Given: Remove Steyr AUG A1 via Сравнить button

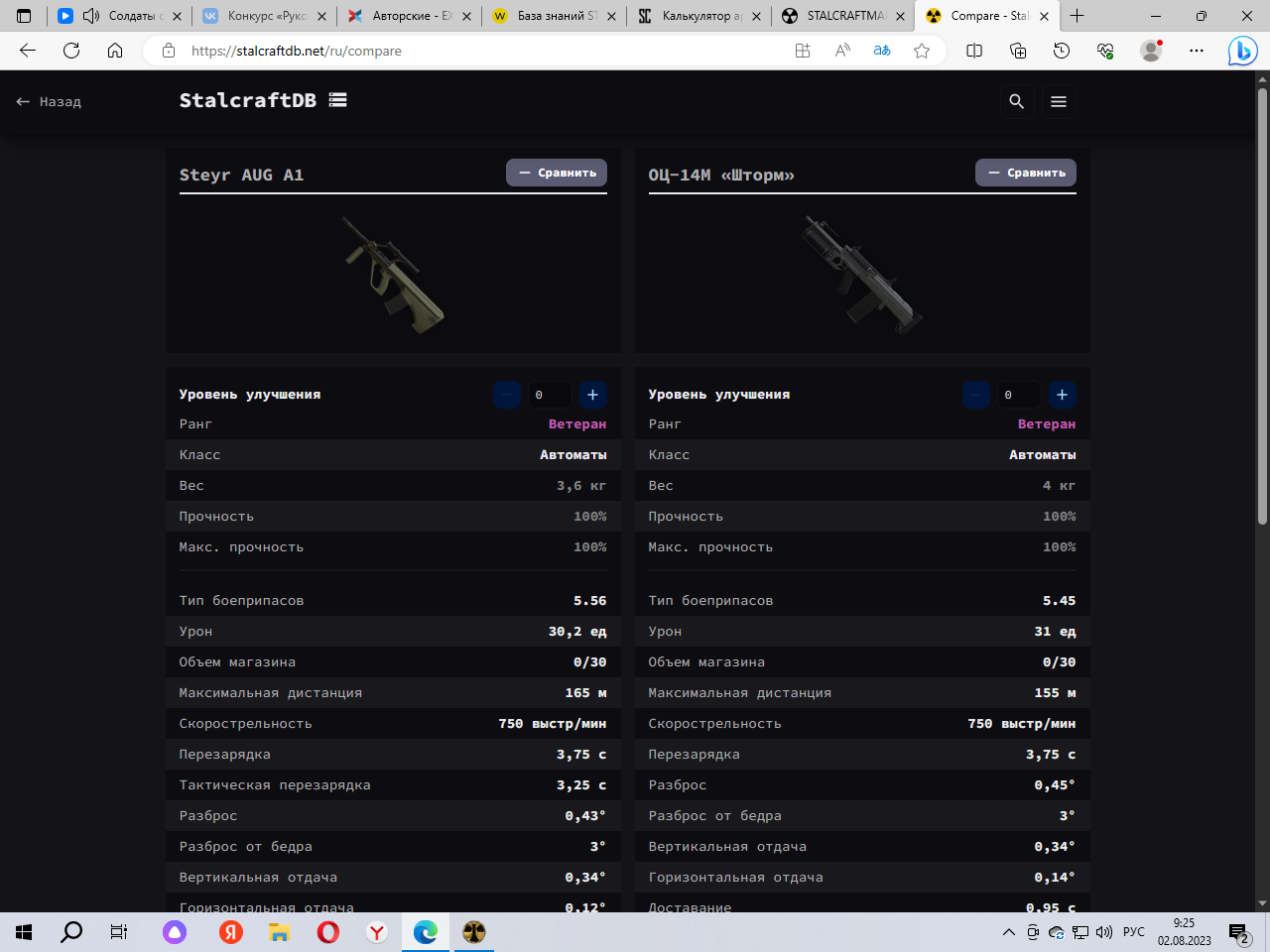Looking at the screenshot, I should (557, 173).
